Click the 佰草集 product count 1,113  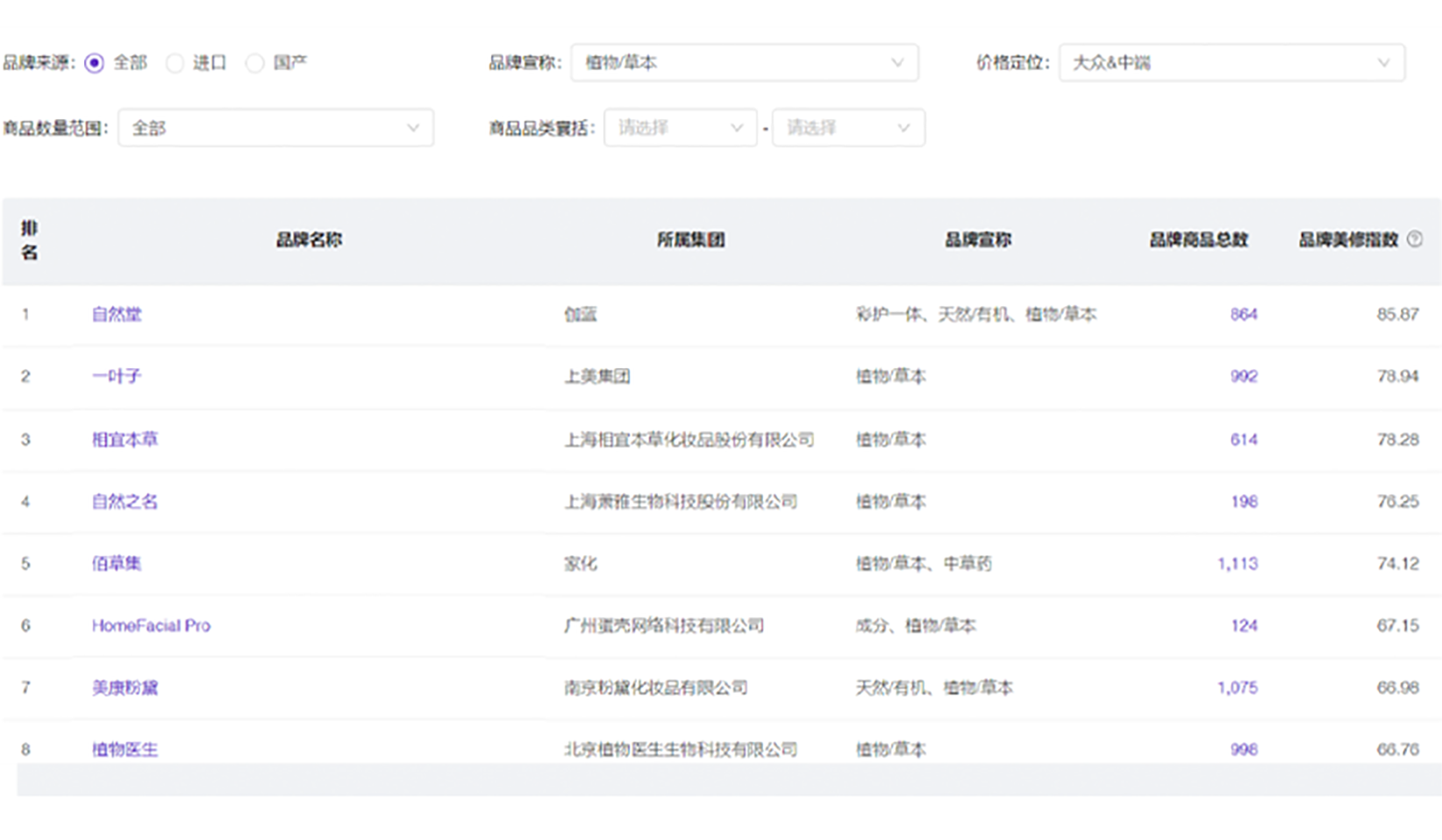tap(1237, 563)
